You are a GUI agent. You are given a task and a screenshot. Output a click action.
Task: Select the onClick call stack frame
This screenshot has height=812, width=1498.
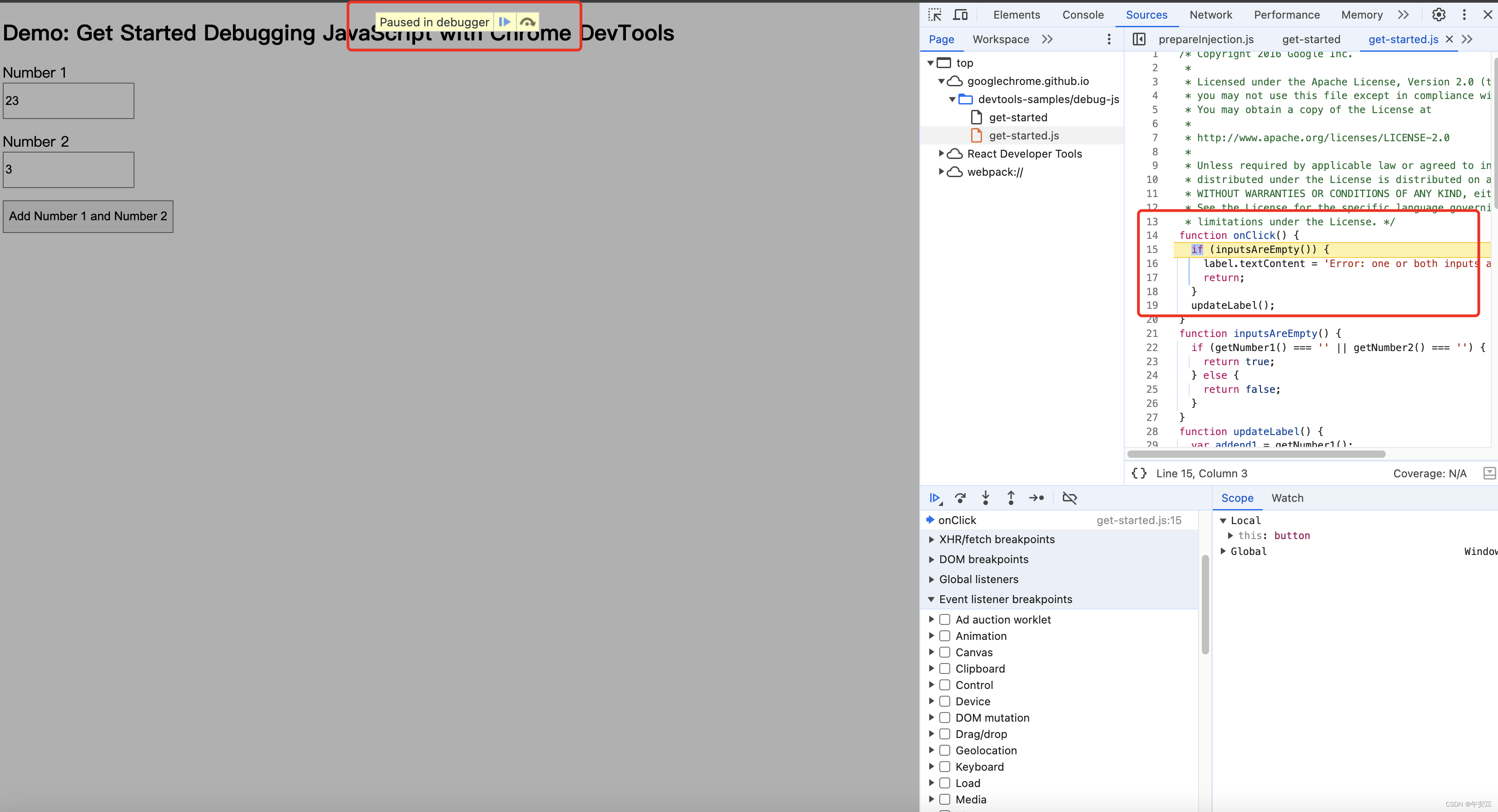click(1059, 520)
